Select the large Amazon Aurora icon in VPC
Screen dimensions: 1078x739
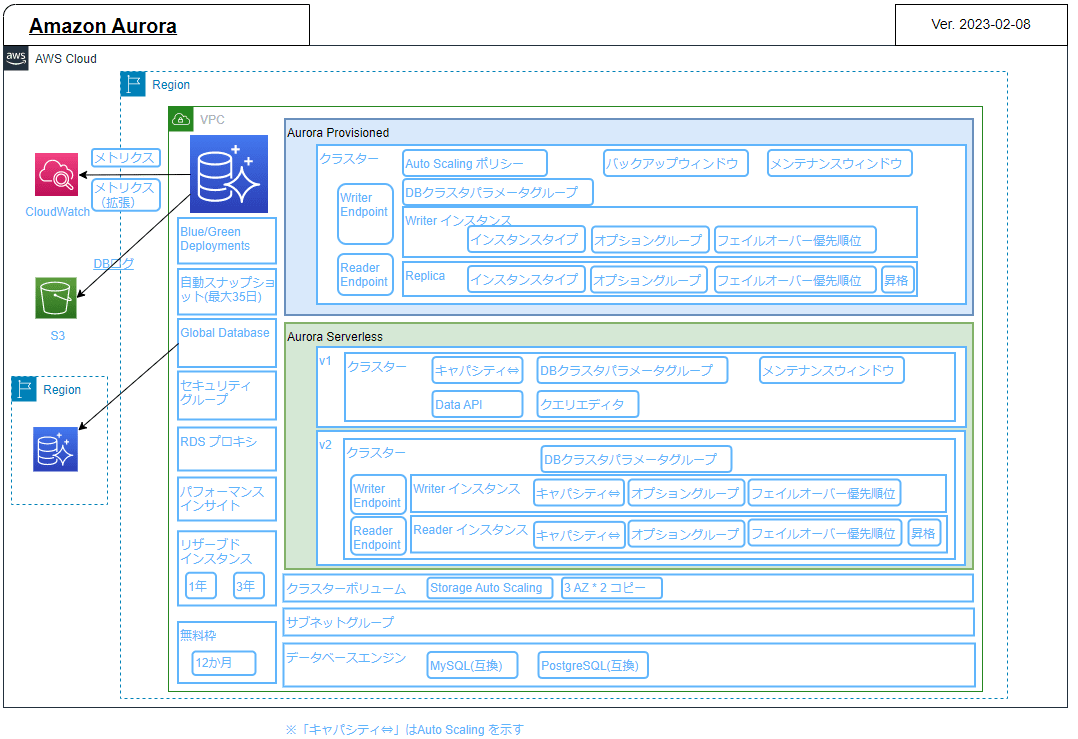pyautogui.click(x=229, y=174)
